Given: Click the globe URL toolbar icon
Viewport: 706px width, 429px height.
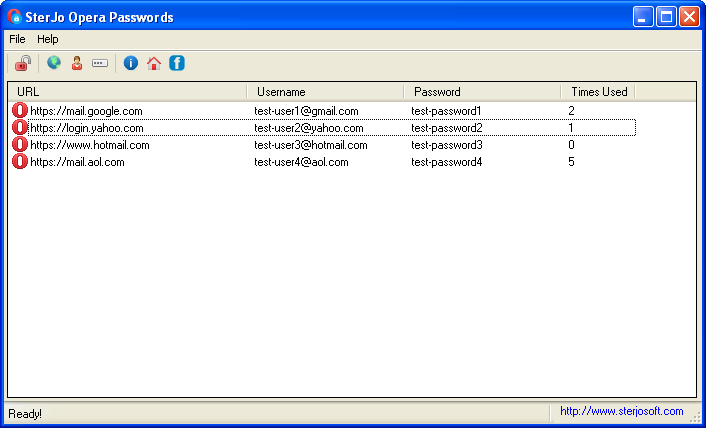Looking at the screenshot, I should pos(54,63).
